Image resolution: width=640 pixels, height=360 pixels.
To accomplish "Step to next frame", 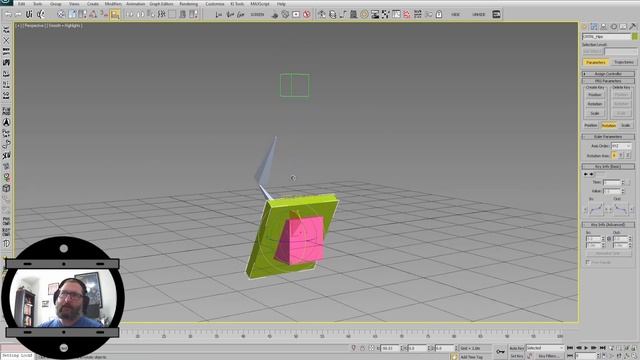I will 594,348.
